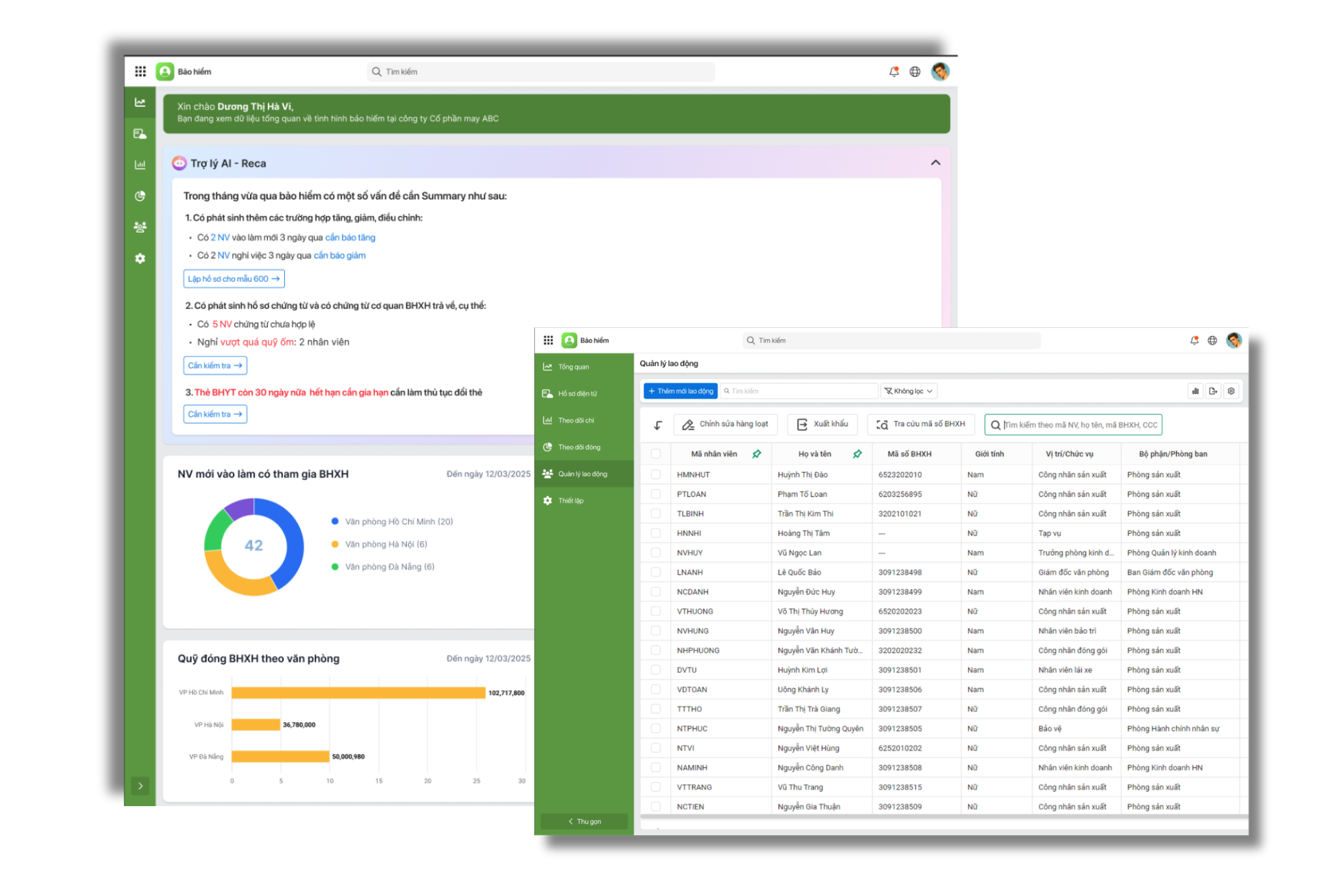1344x896 pixels.
Task: Pin the Mã nhân viên column
Action: click(757, 454)
